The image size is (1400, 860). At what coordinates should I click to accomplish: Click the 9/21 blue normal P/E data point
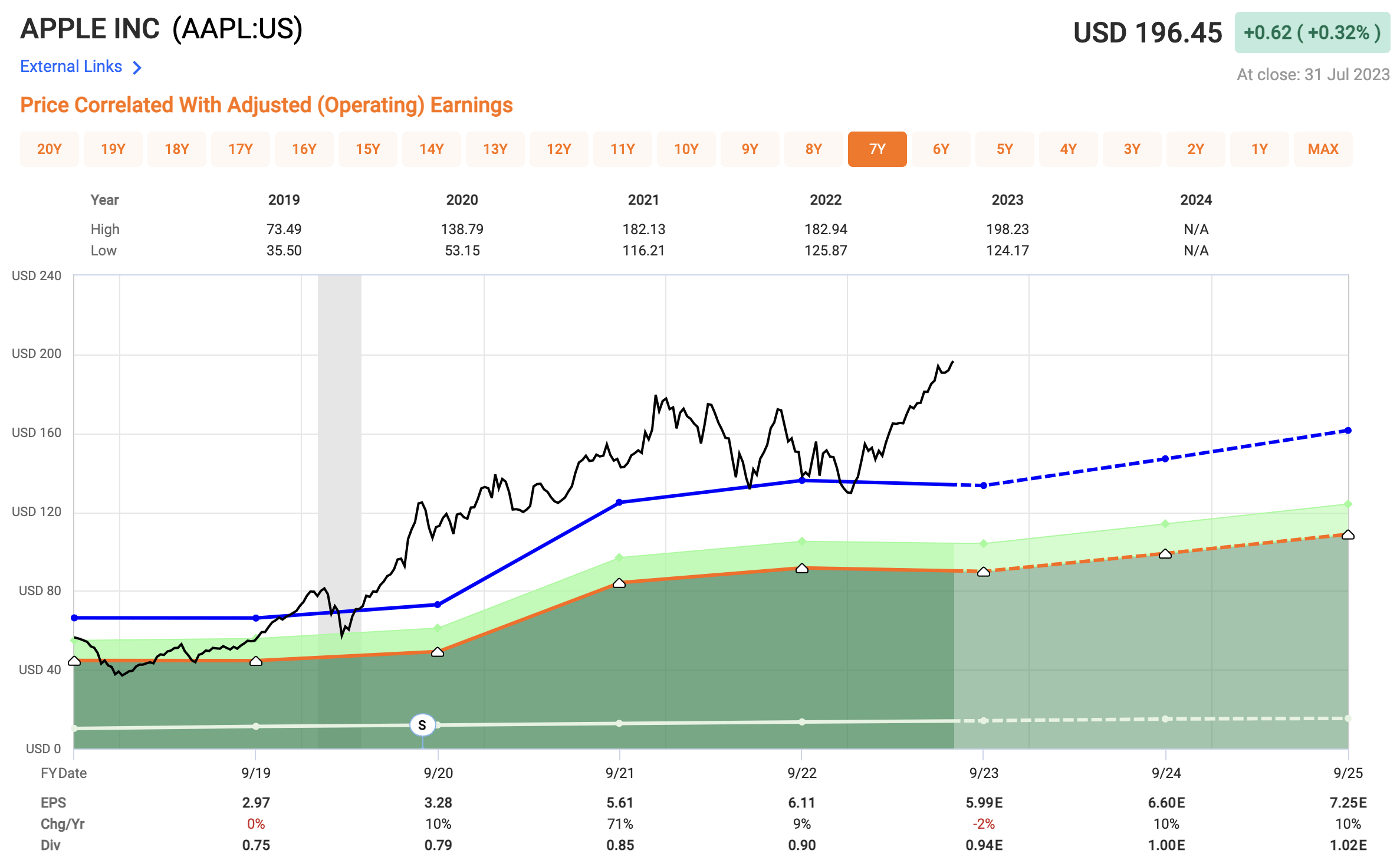[619, 503]
